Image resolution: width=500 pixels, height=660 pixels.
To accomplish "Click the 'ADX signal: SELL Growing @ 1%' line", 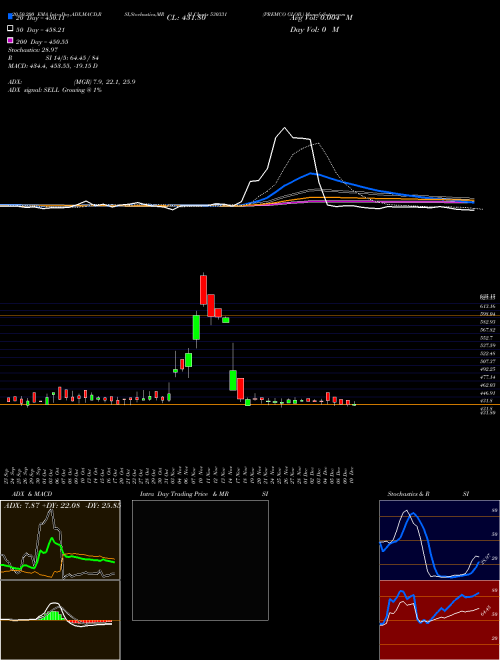I will 55,90.
